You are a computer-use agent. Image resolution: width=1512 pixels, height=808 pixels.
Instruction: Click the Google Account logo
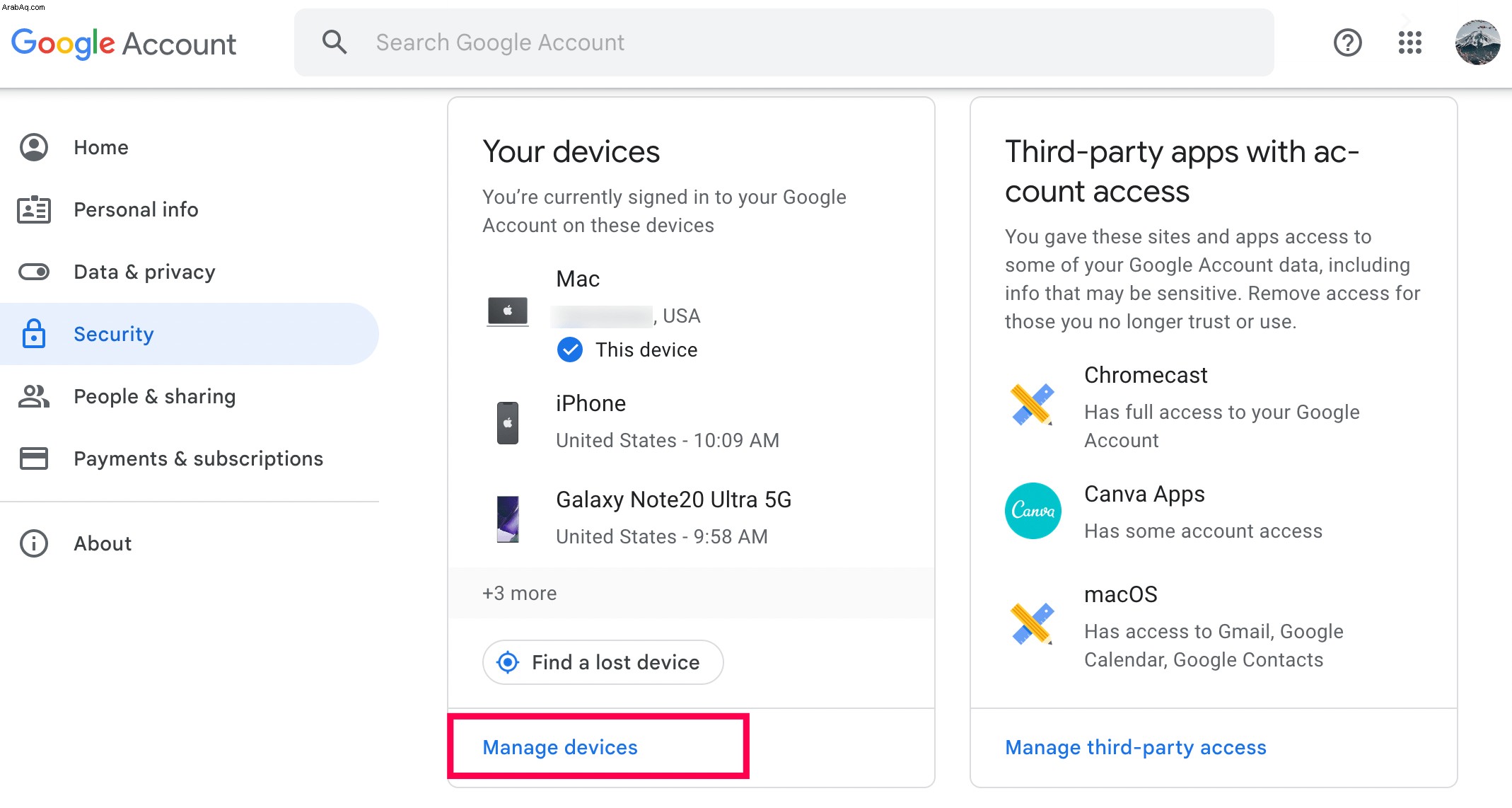tap(124, 43)
